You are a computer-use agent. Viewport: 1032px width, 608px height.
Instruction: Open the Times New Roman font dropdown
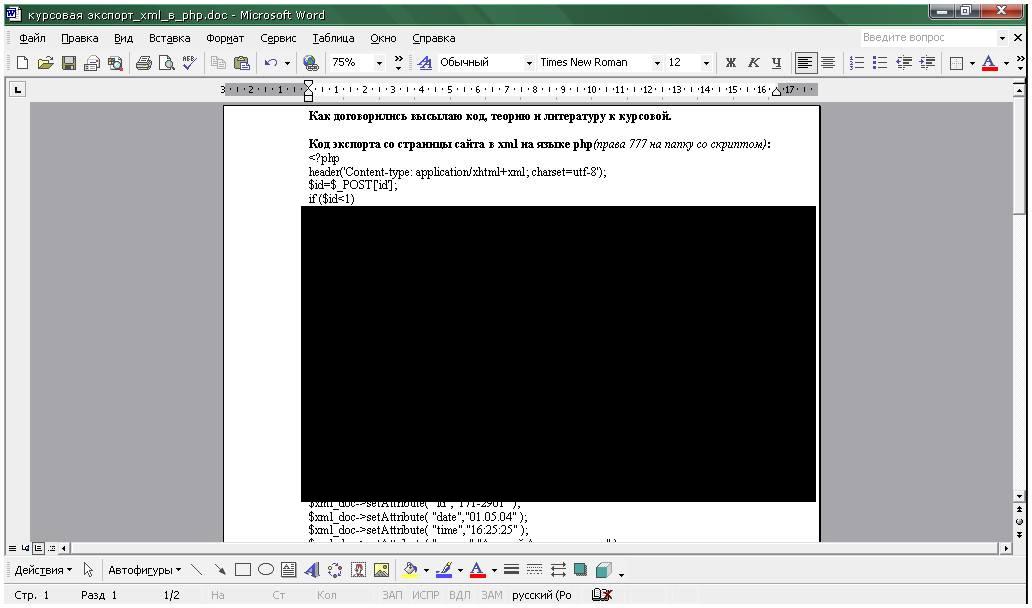[657, 63]
